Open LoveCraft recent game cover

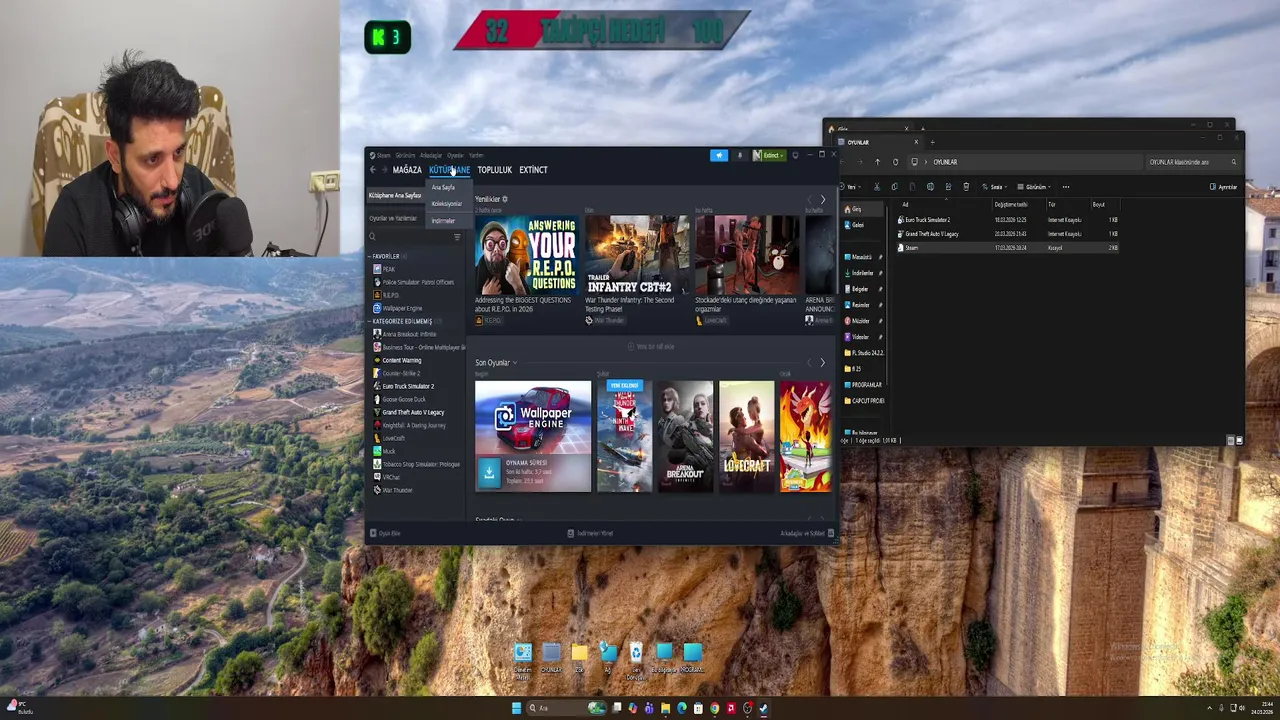coord(747,436)
